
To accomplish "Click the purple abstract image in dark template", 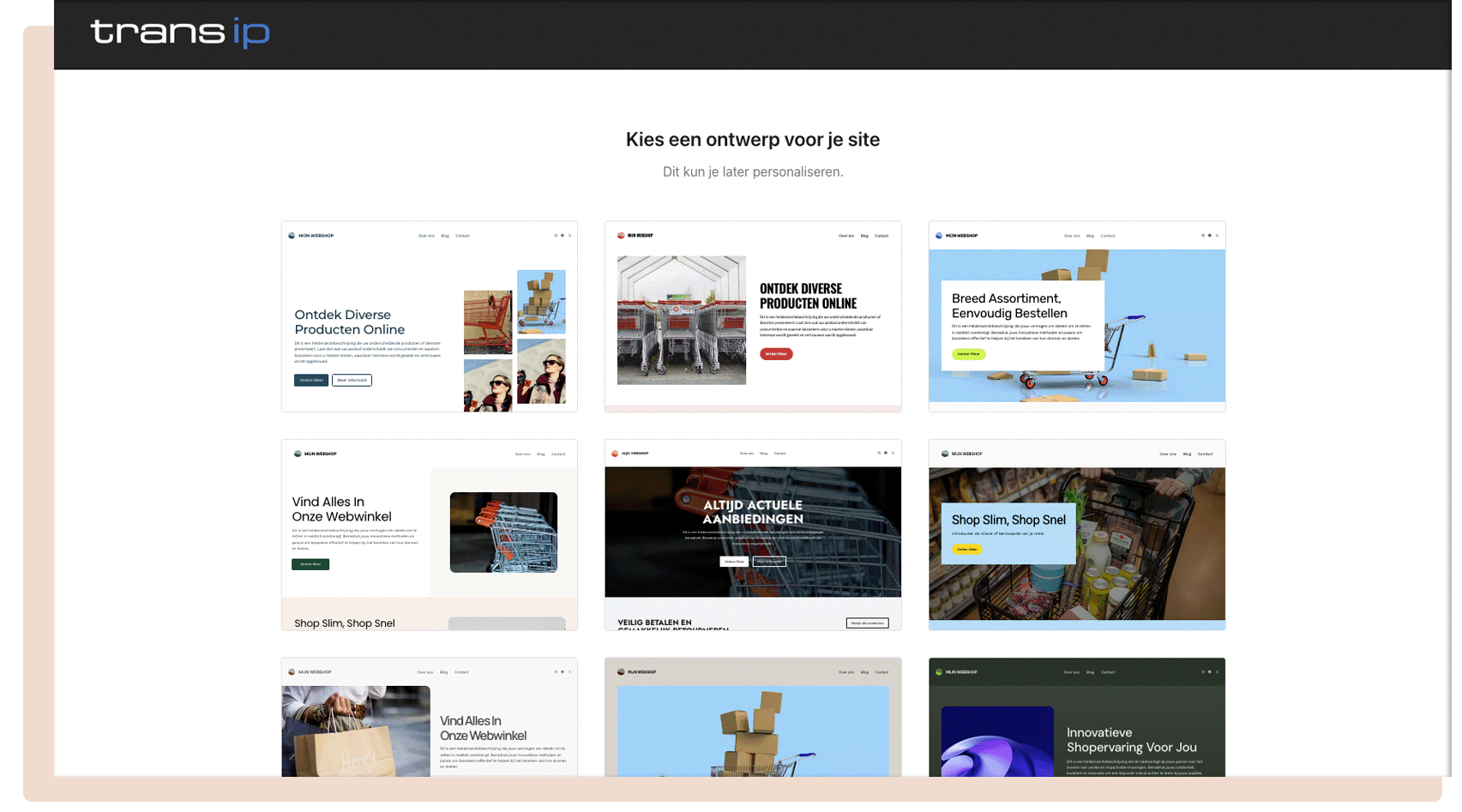I will coord(997,741).
